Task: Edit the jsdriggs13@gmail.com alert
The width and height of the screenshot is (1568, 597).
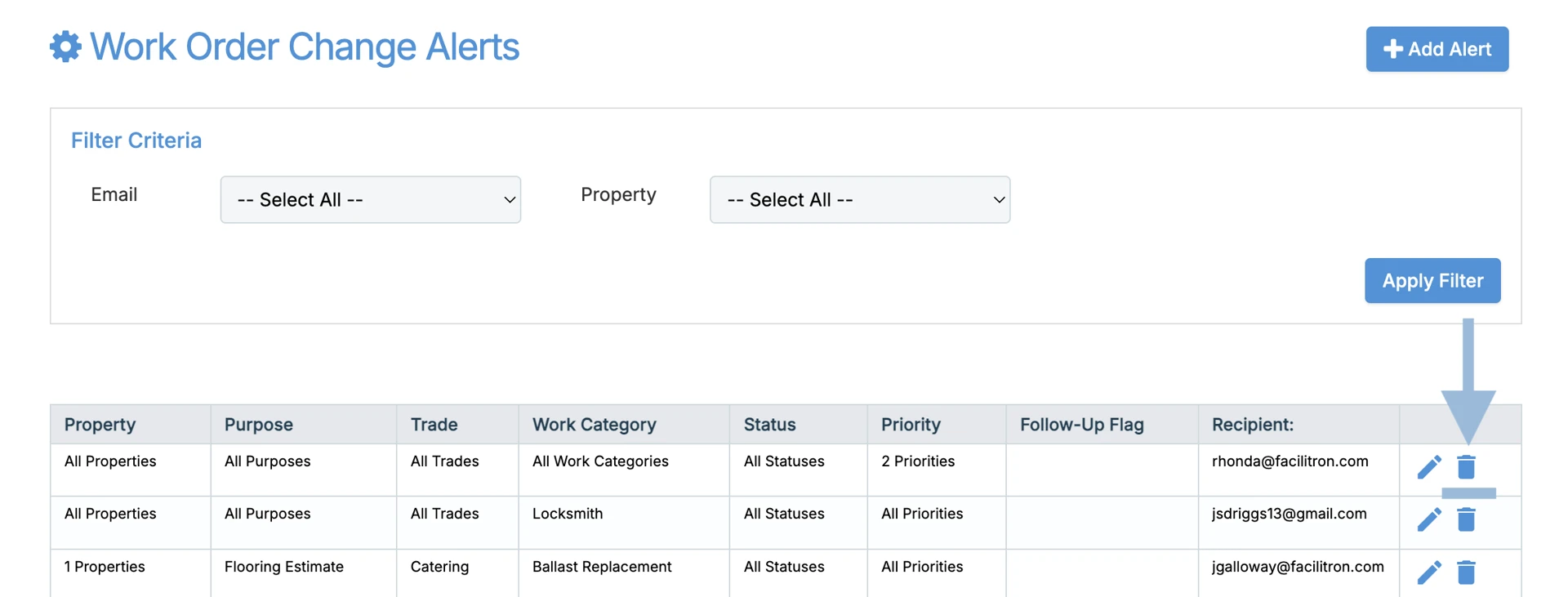Action: coord(1429,519)
